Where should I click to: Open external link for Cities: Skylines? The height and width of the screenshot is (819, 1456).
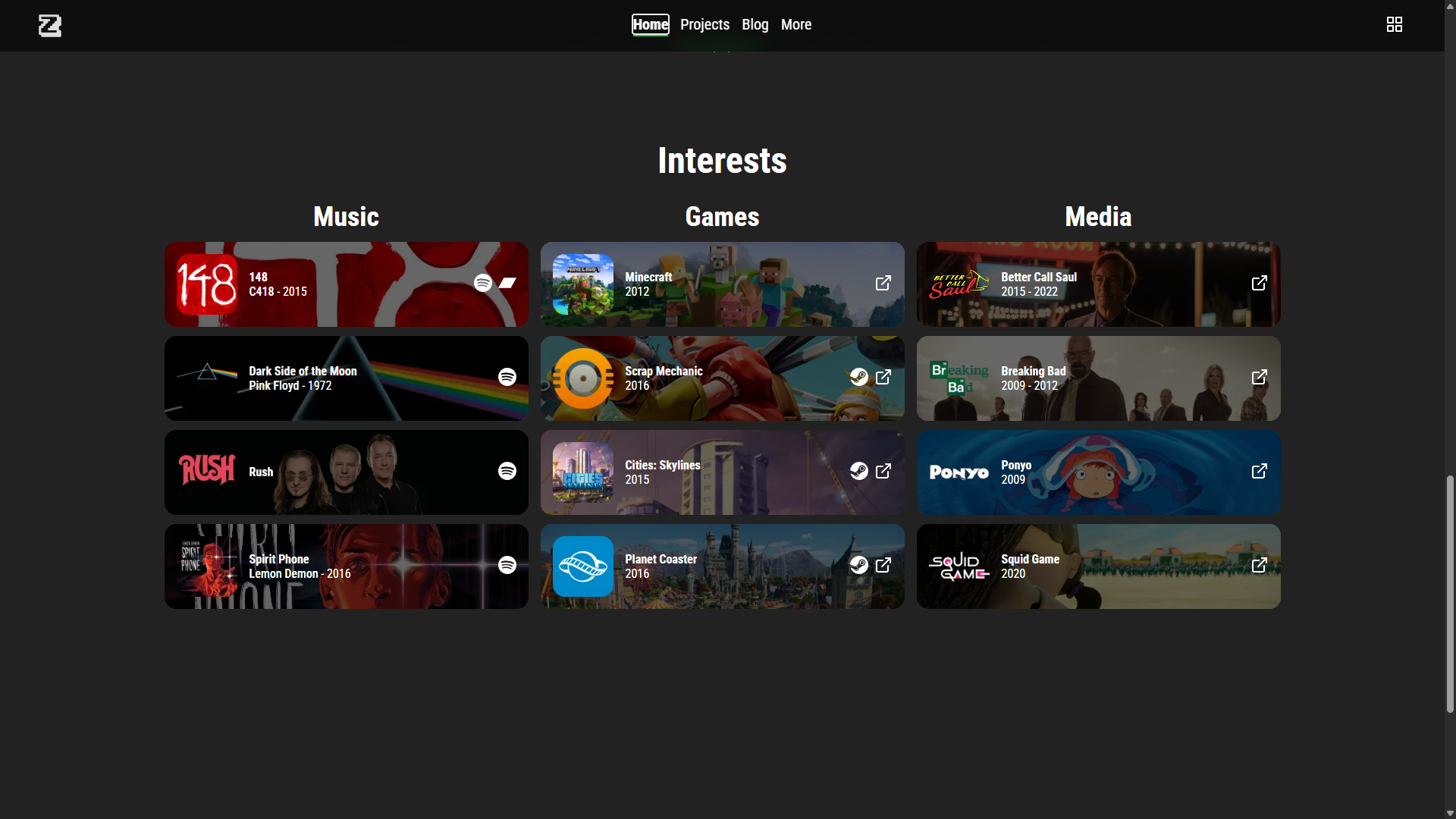click(883, 471)
